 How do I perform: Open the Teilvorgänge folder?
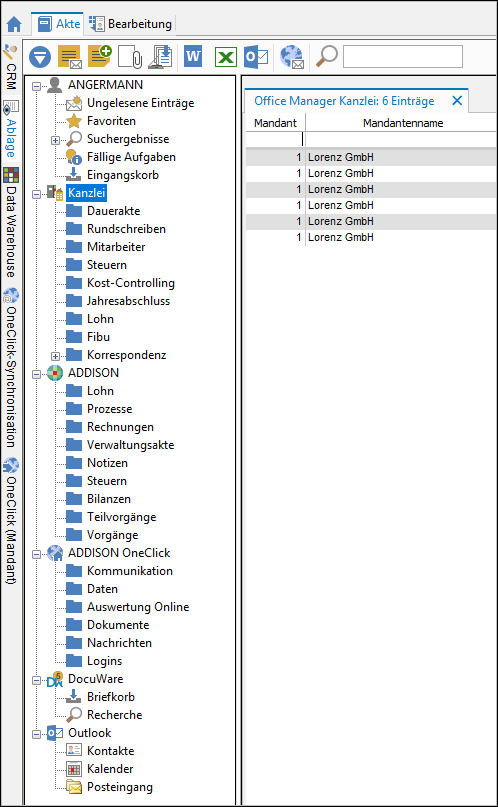[121, 517]
